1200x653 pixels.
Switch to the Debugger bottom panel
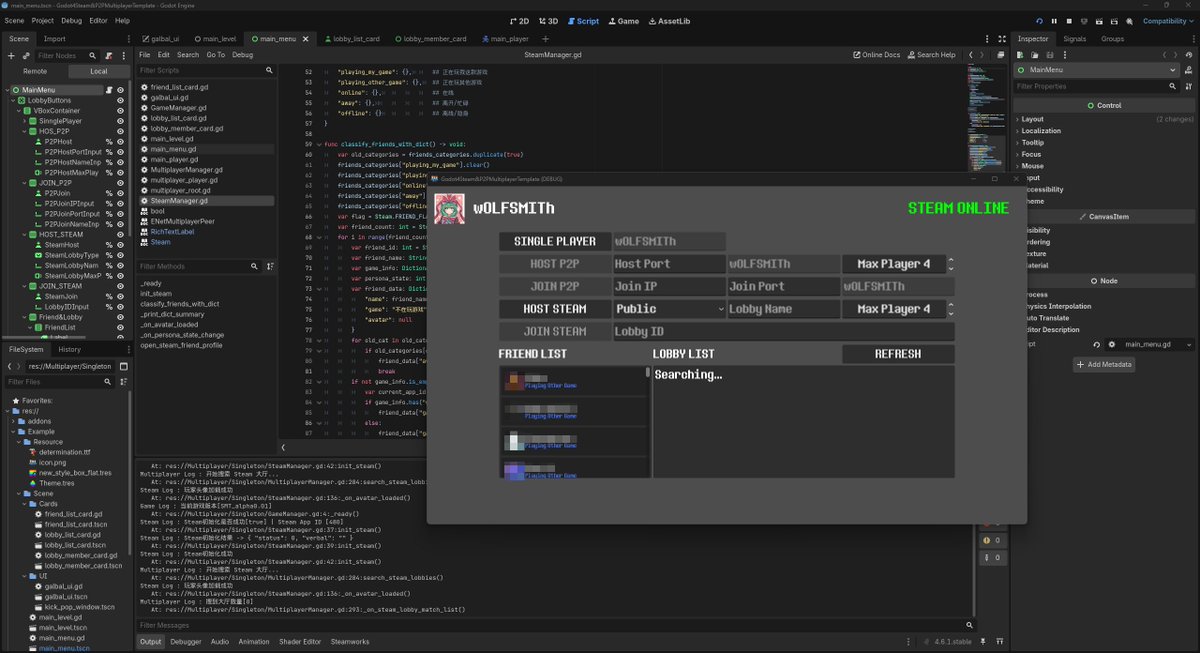click(185, 642)
